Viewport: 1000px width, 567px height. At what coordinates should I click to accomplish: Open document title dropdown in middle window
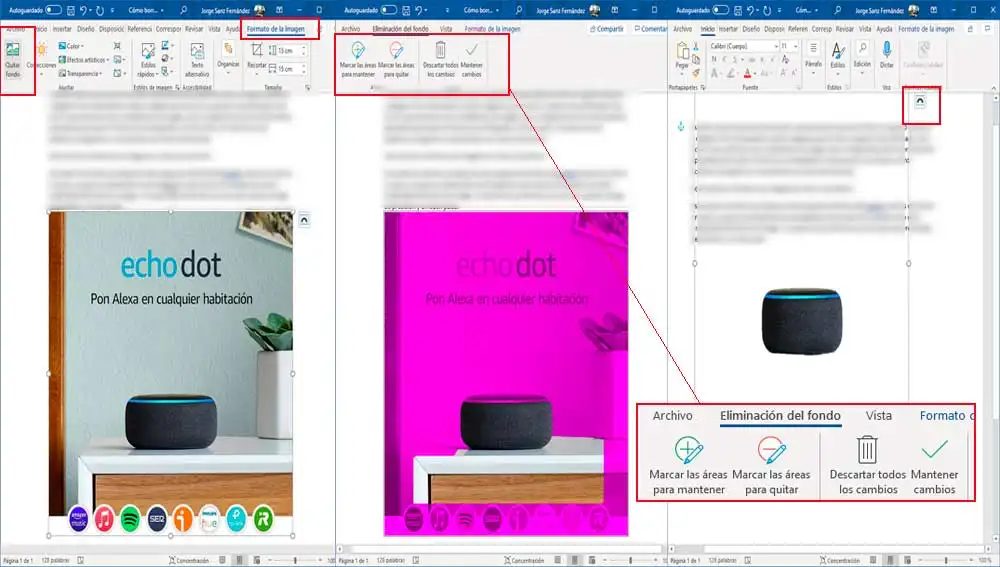tap(481, 10)
